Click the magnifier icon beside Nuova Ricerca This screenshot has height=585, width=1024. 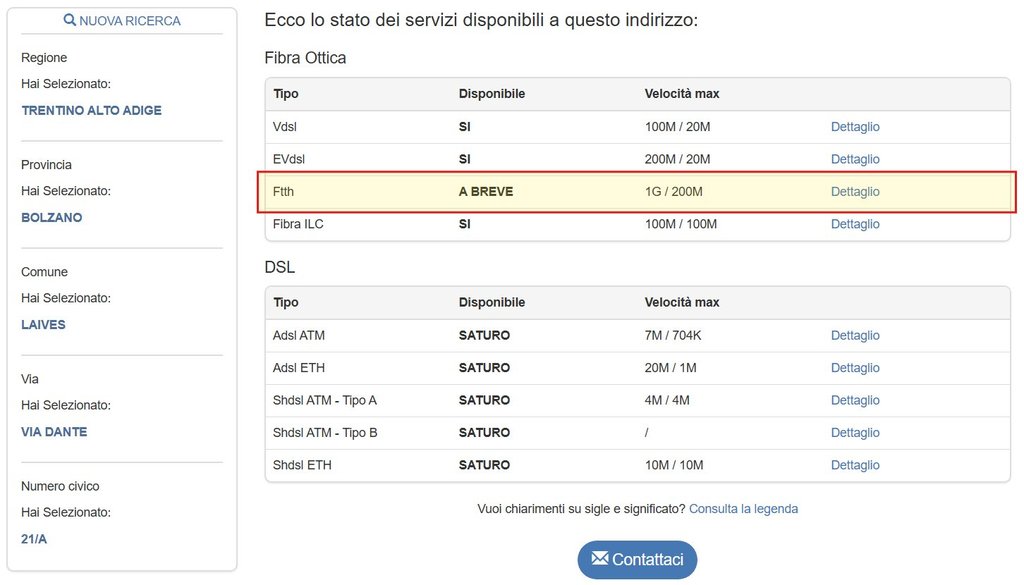pos(70,20)
